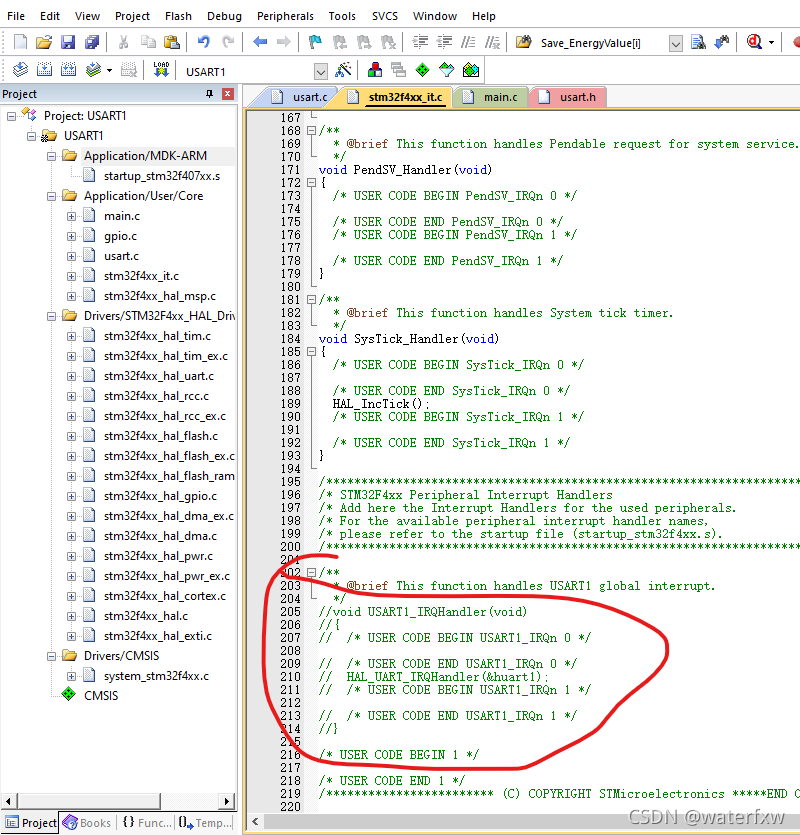This screenshot has width=800, height=835.
Task: Collapse the Project: USART1 tree root
Action: [11, 116]
